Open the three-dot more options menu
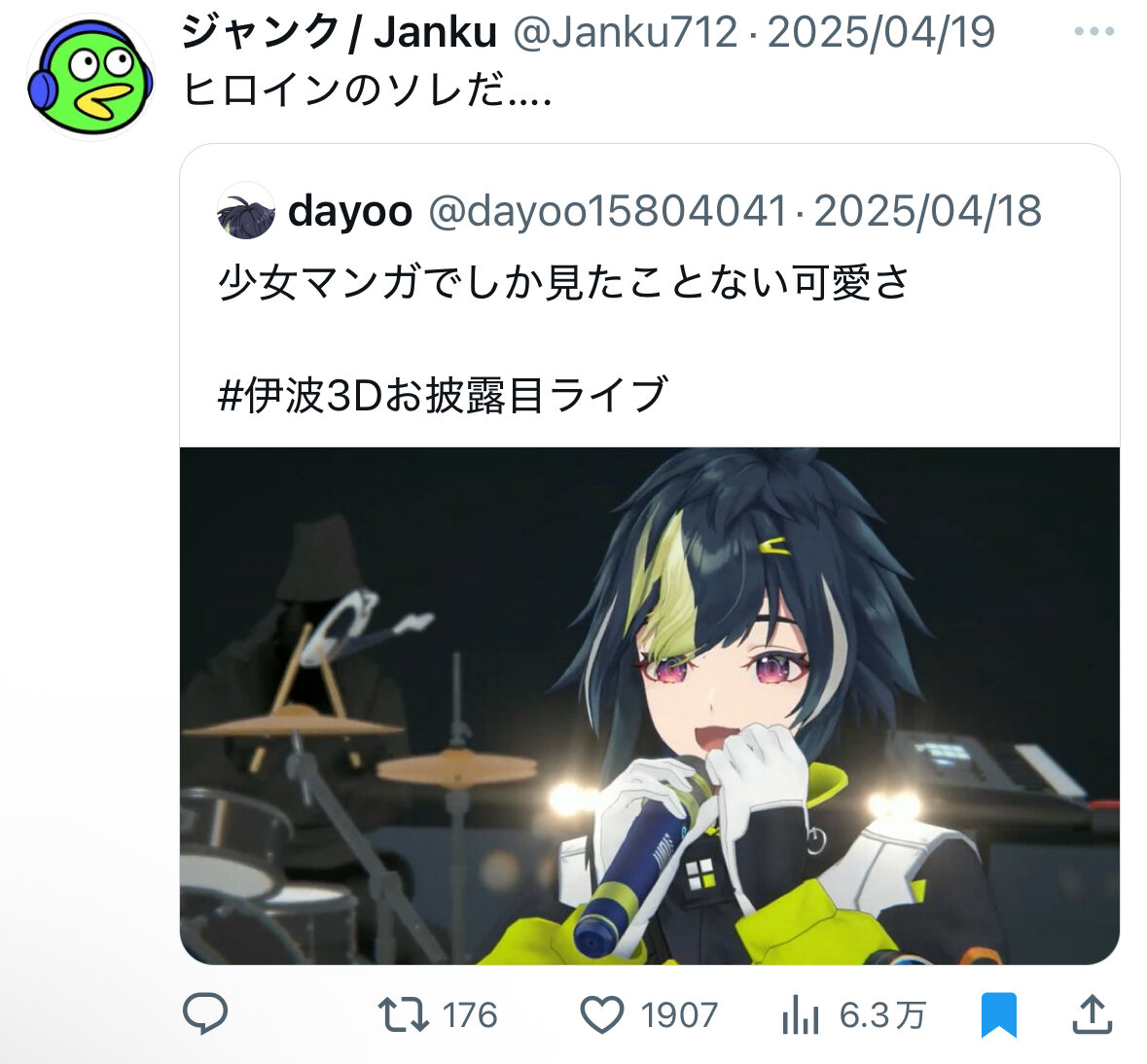Screen dimensions: 1147x1064 (1093, 31)
